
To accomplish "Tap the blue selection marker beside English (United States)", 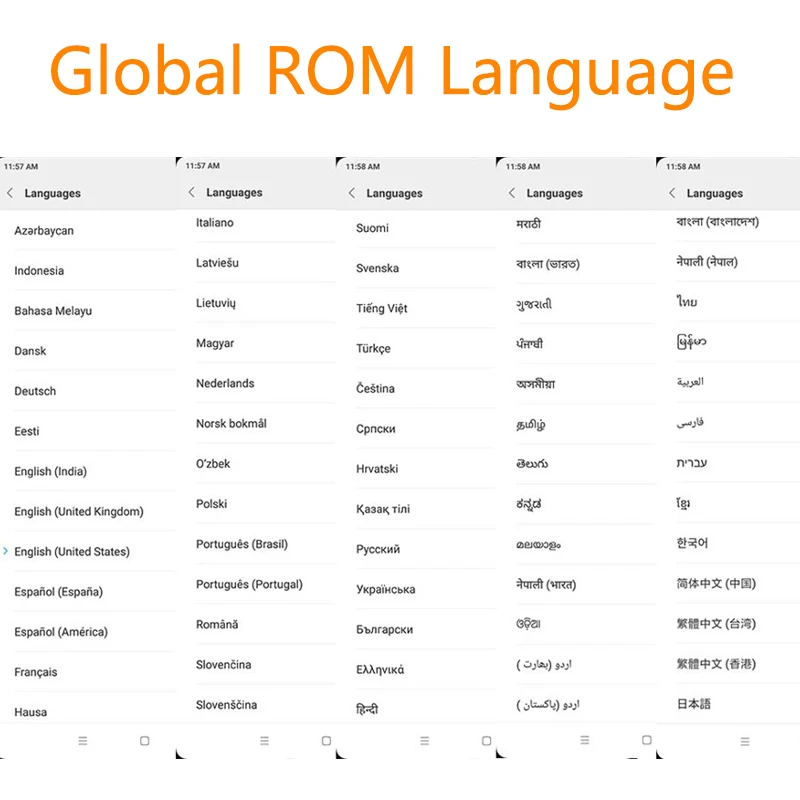I will 6,551.
